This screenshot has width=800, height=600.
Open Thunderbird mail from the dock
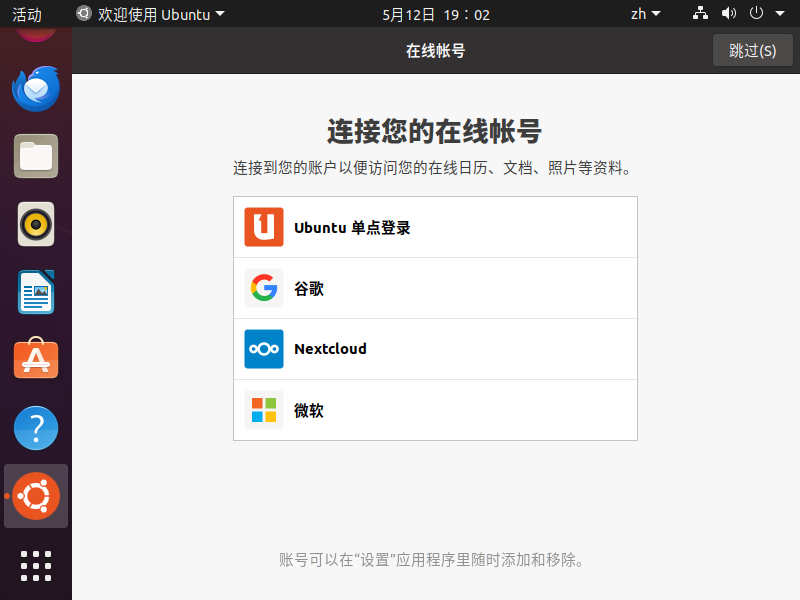pos(36,89)
